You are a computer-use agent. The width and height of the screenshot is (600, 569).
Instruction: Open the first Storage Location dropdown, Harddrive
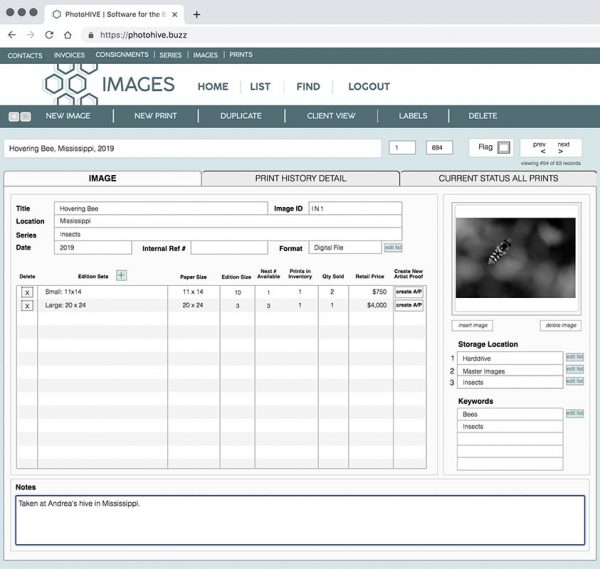[510, 357]
